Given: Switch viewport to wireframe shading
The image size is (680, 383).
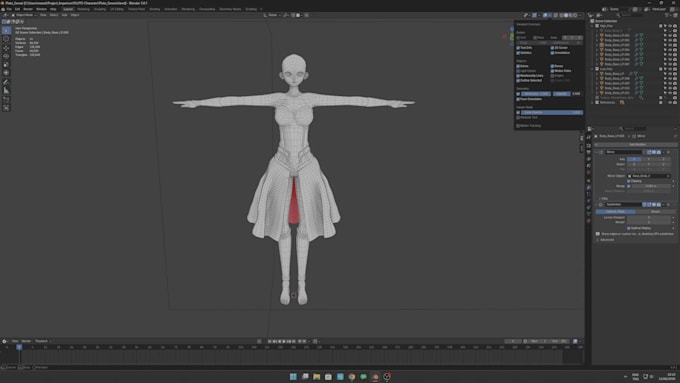Looking at the screenshot, I should (x=561, y=15).
